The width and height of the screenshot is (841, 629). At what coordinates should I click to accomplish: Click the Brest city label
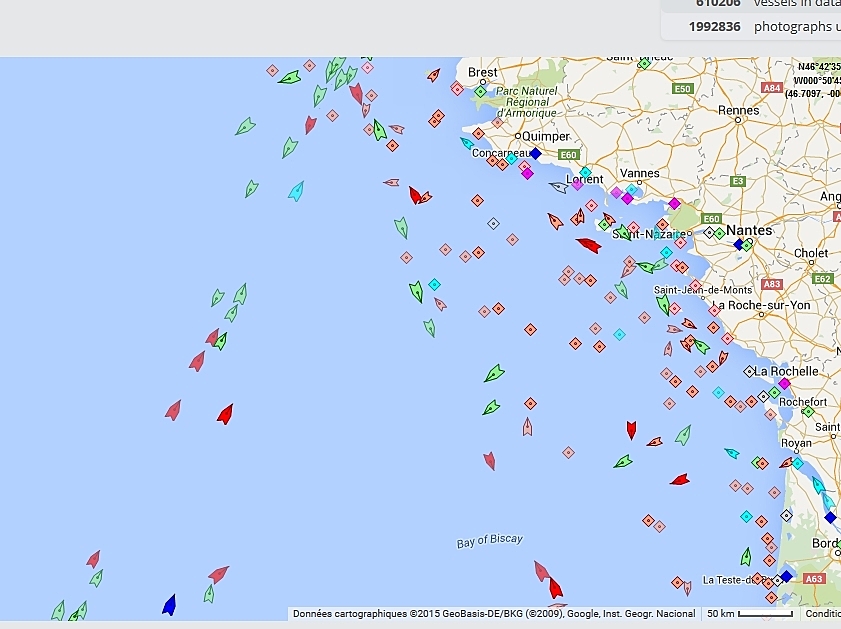(483, 72)
